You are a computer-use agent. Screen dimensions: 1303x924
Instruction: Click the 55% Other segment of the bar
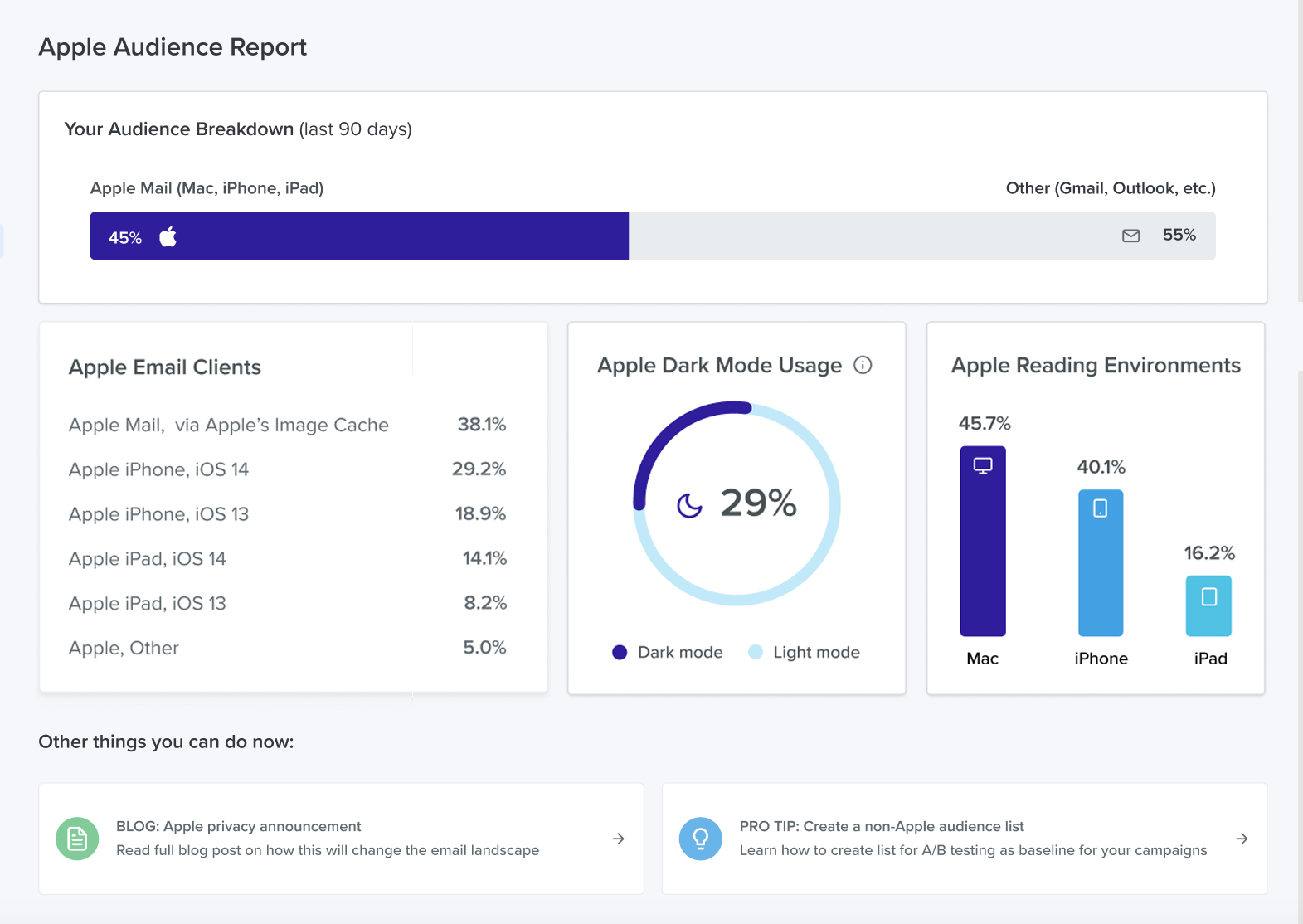coord(922,236)
